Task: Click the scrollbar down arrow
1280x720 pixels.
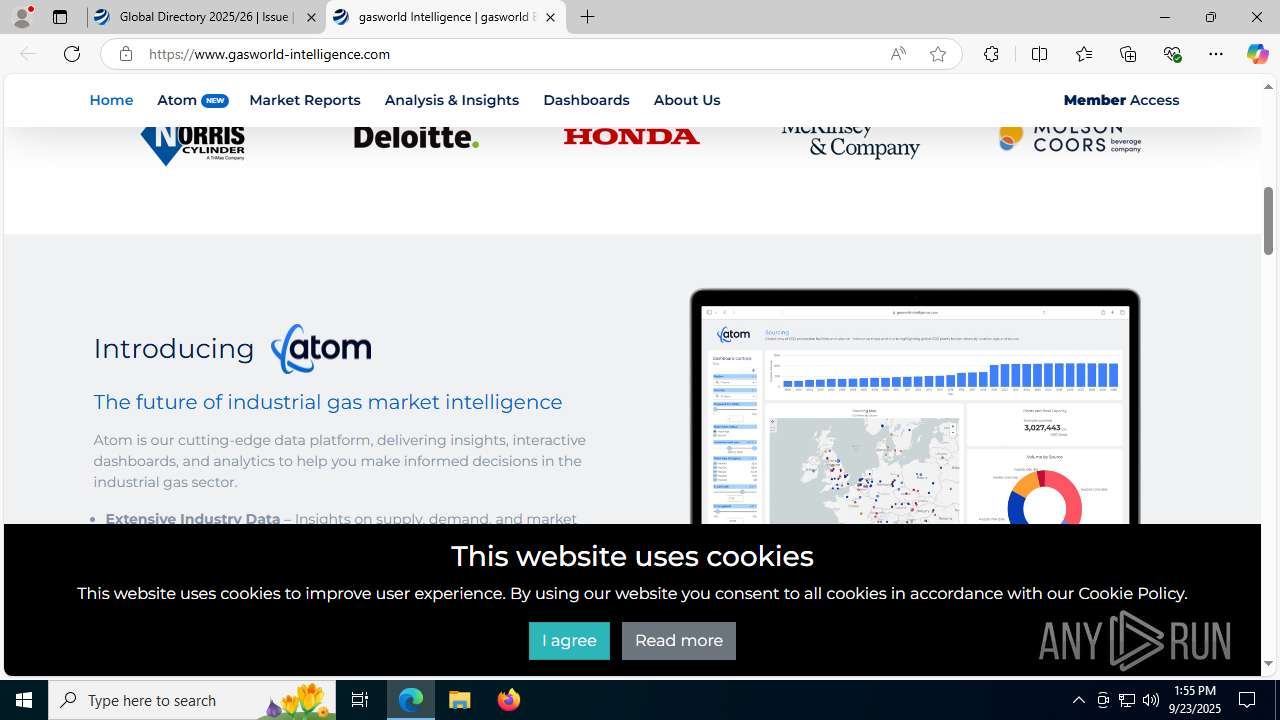Action: pyautogui.click(x=1268, y=663)
